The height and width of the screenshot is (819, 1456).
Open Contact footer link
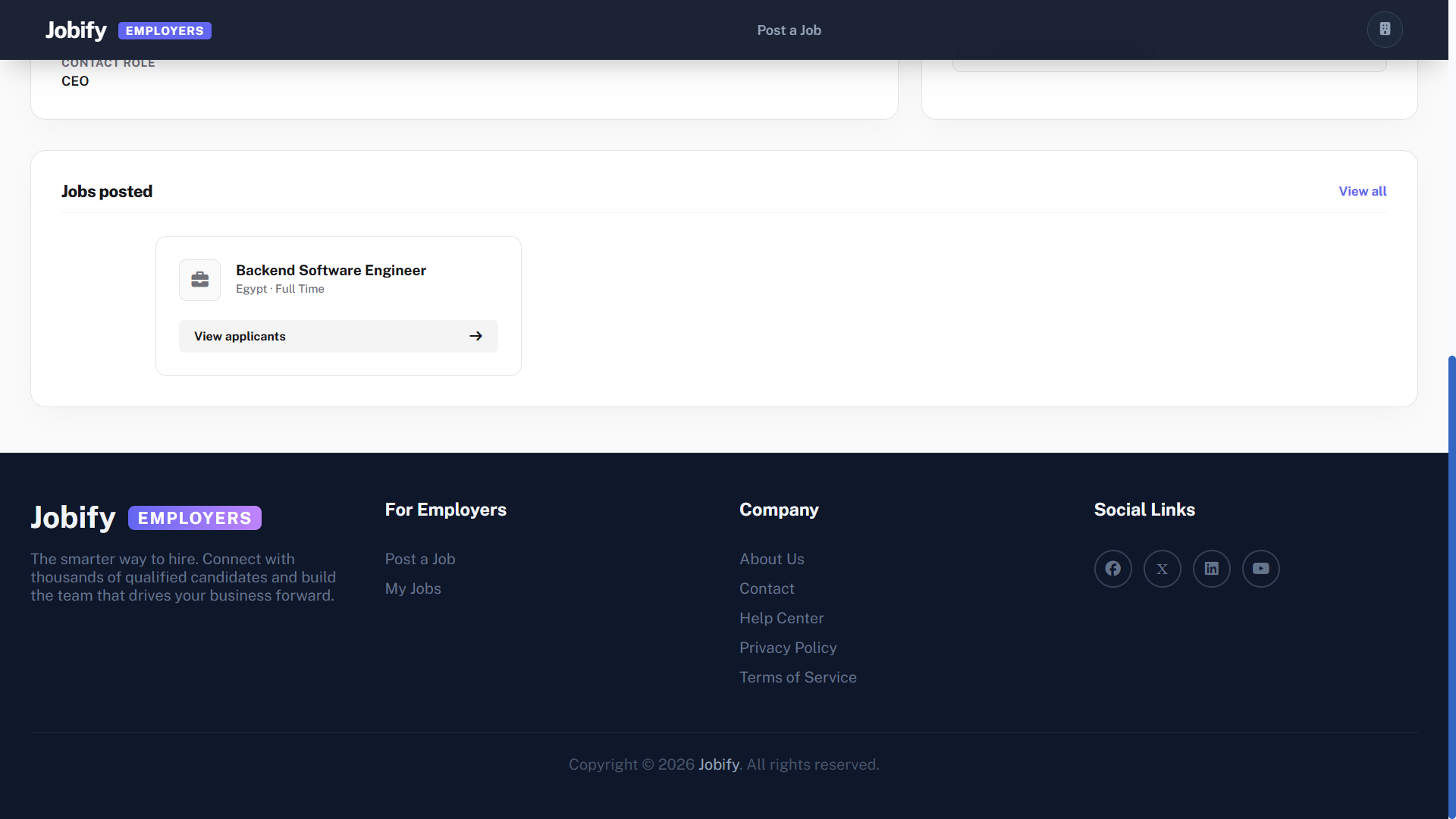[767, 588]
